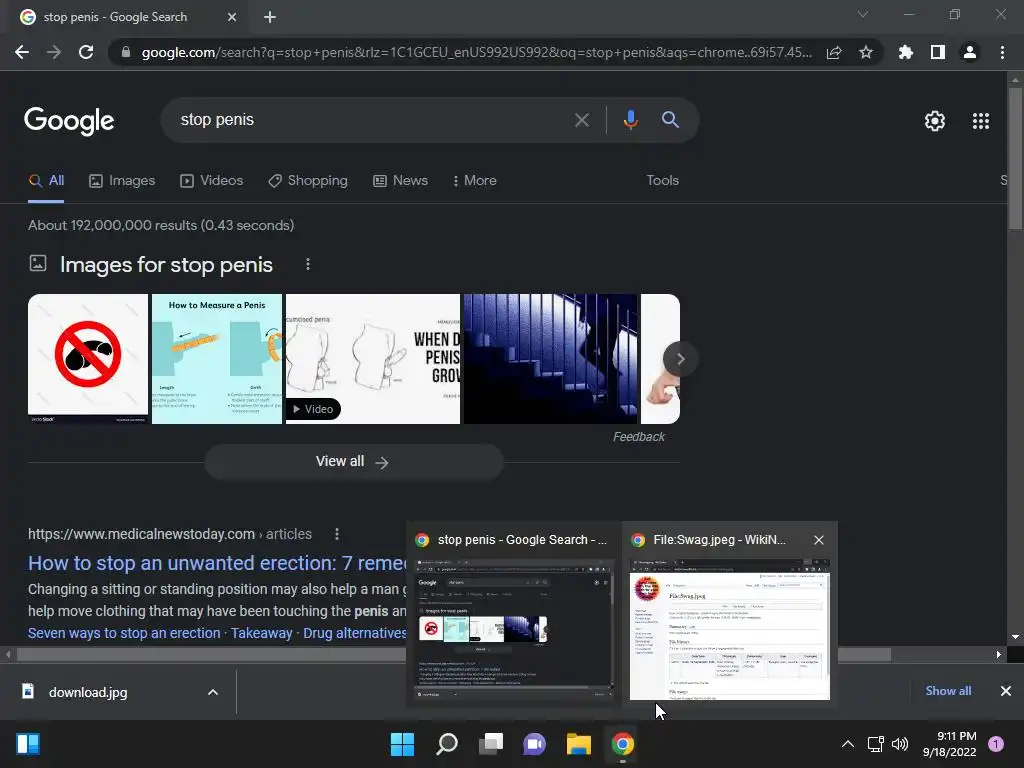Open the Chrome side panel
This screenshot has height=768, width=1024.
click(938, 52)
